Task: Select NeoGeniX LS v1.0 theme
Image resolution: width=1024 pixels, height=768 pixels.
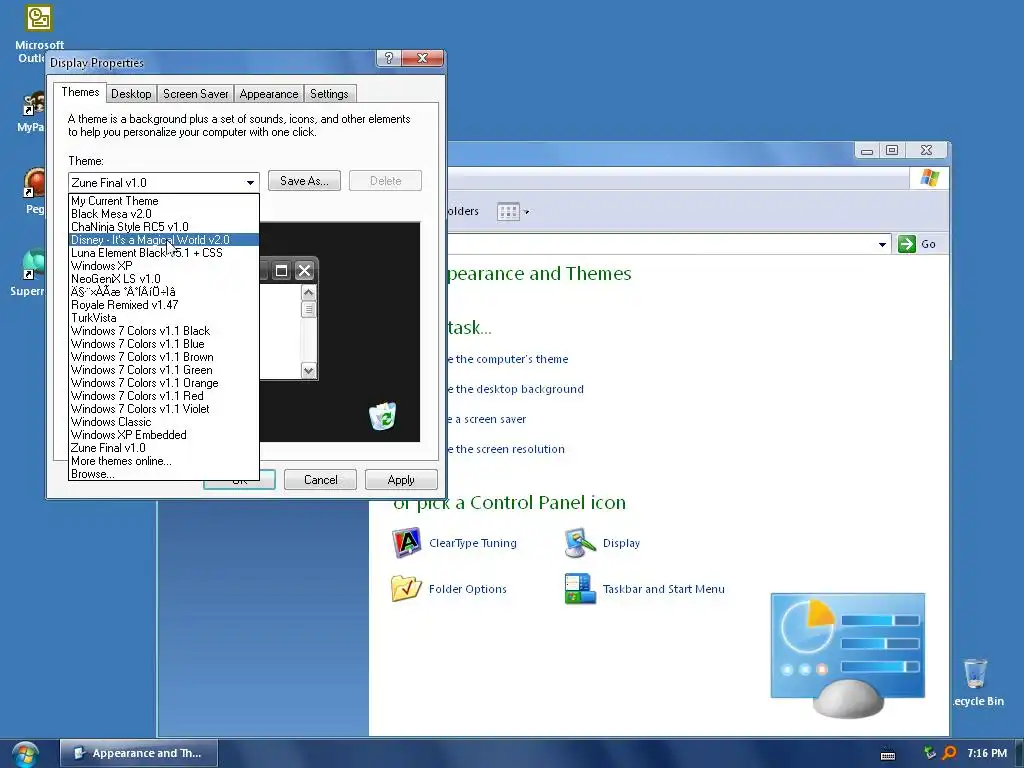Action: click(164, 279)
